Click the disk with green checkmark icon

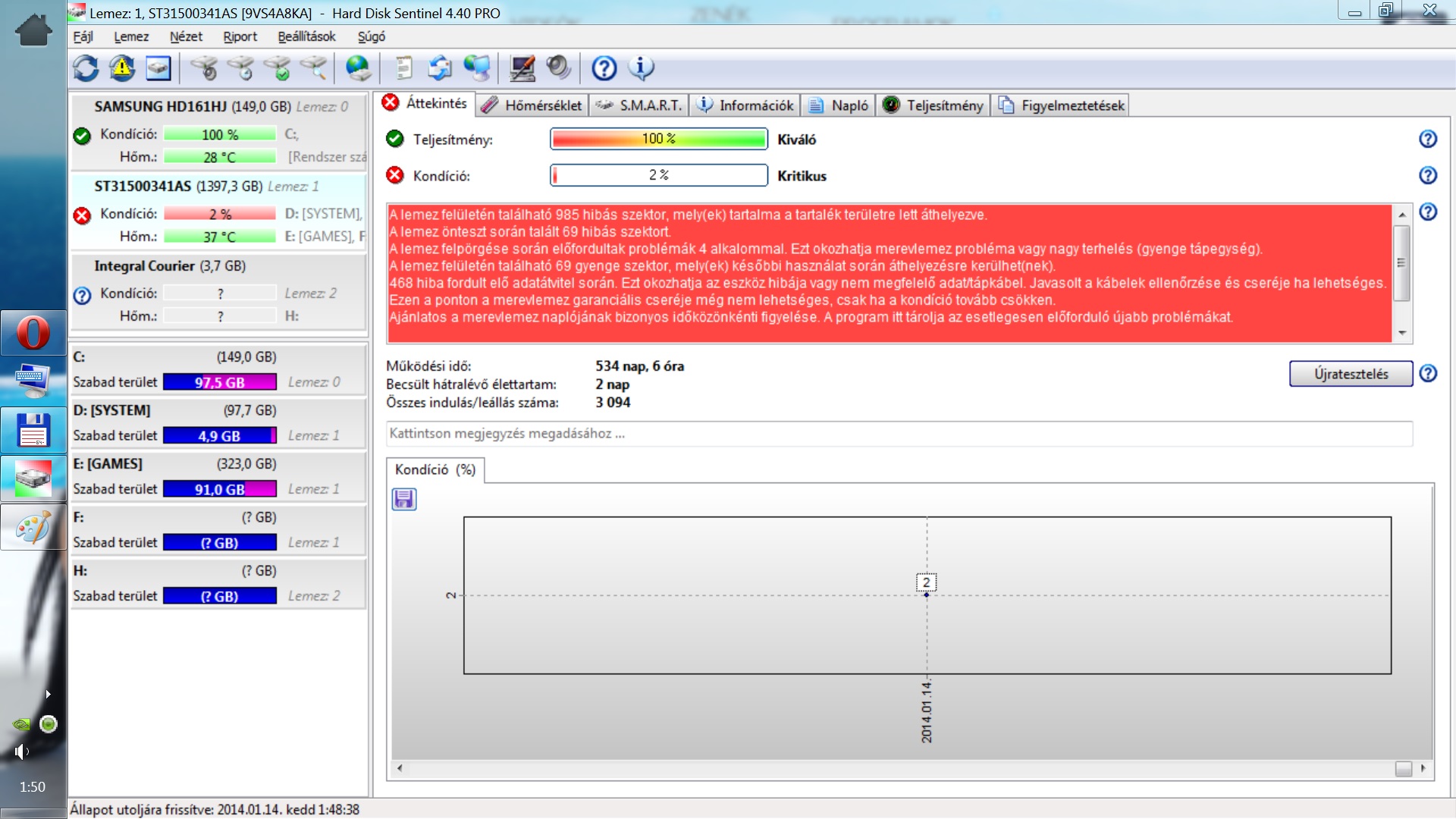(x=278, y=68)
